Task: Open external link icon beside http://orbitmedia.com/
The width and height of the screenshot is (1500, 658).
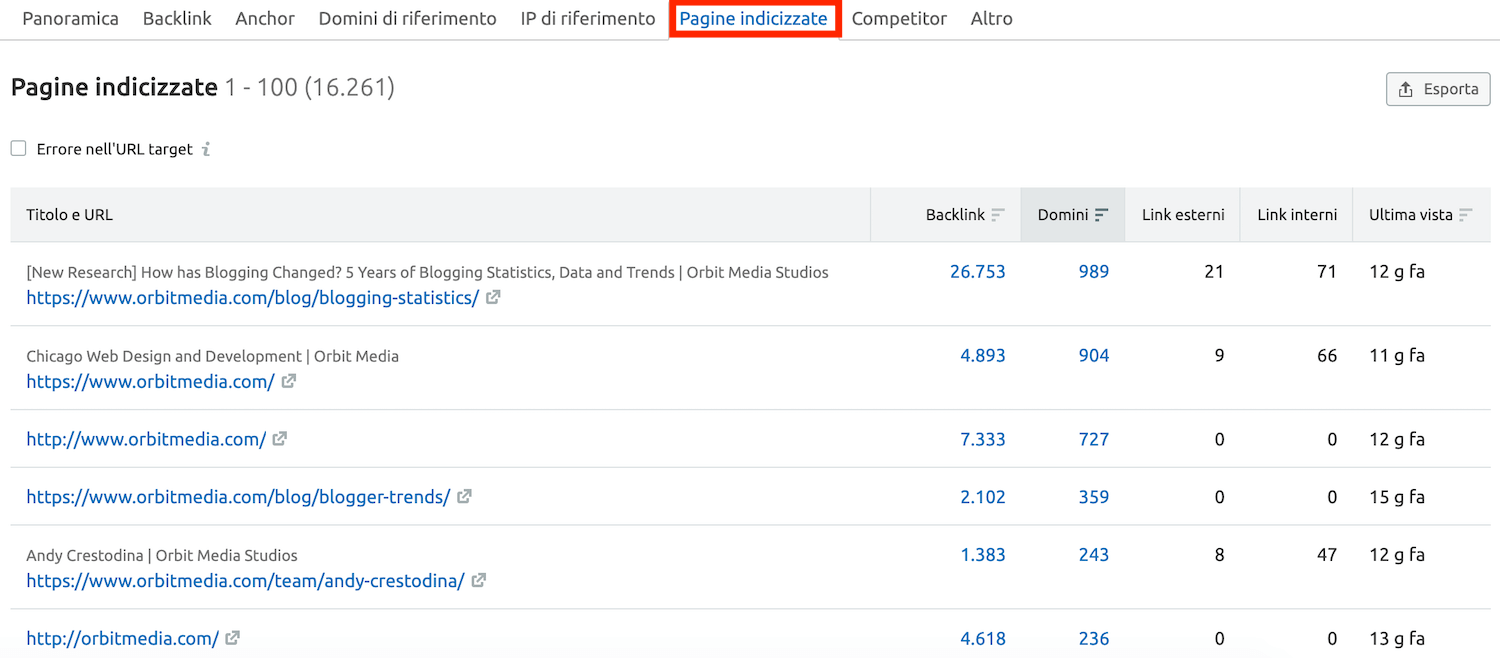Action: click(233, 638)
